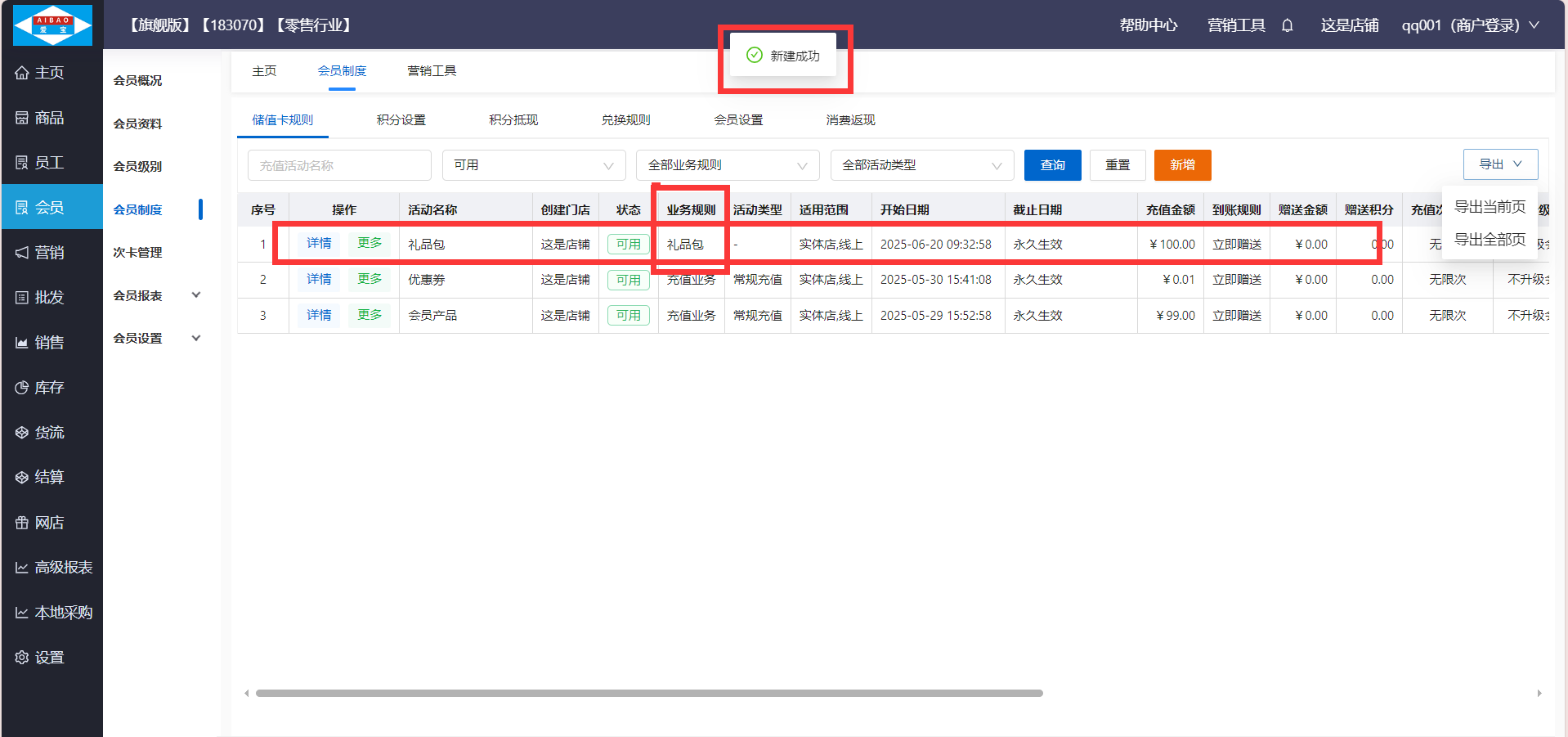Open the 全部活动类型 dropdown
This screenshot has width=1568, height=737.
pos(921,165)
